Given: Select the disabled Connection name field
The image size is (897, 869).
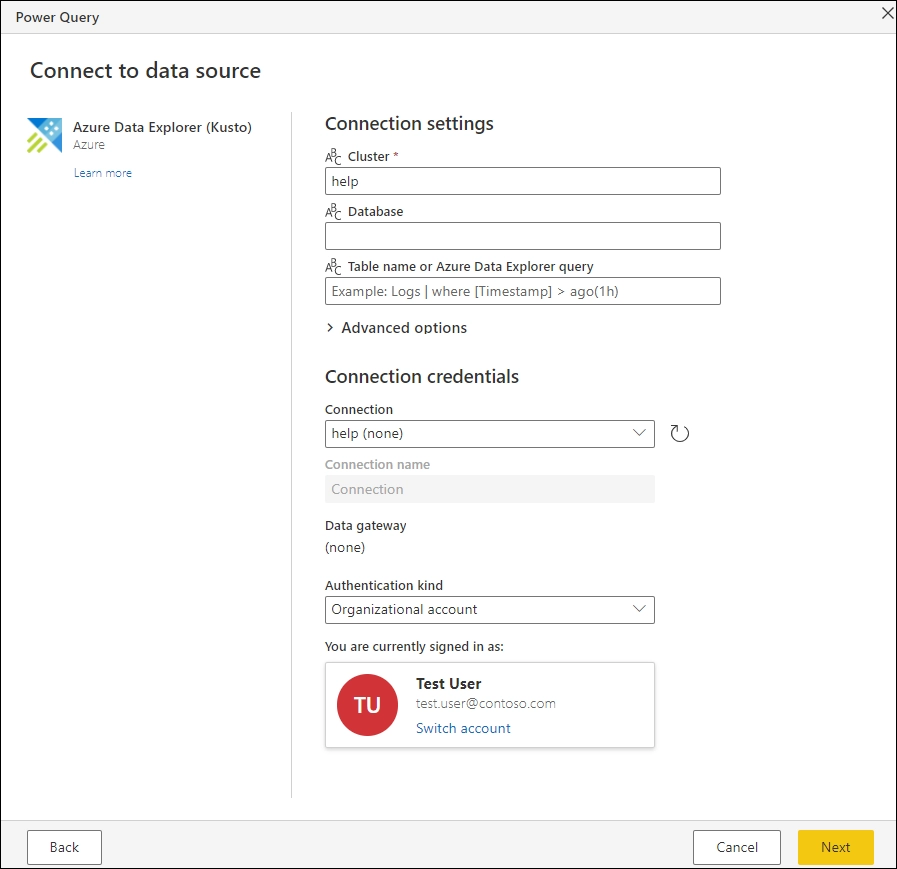Looking at the screenshot, I should pyautogui.click(x=489, y=489).
